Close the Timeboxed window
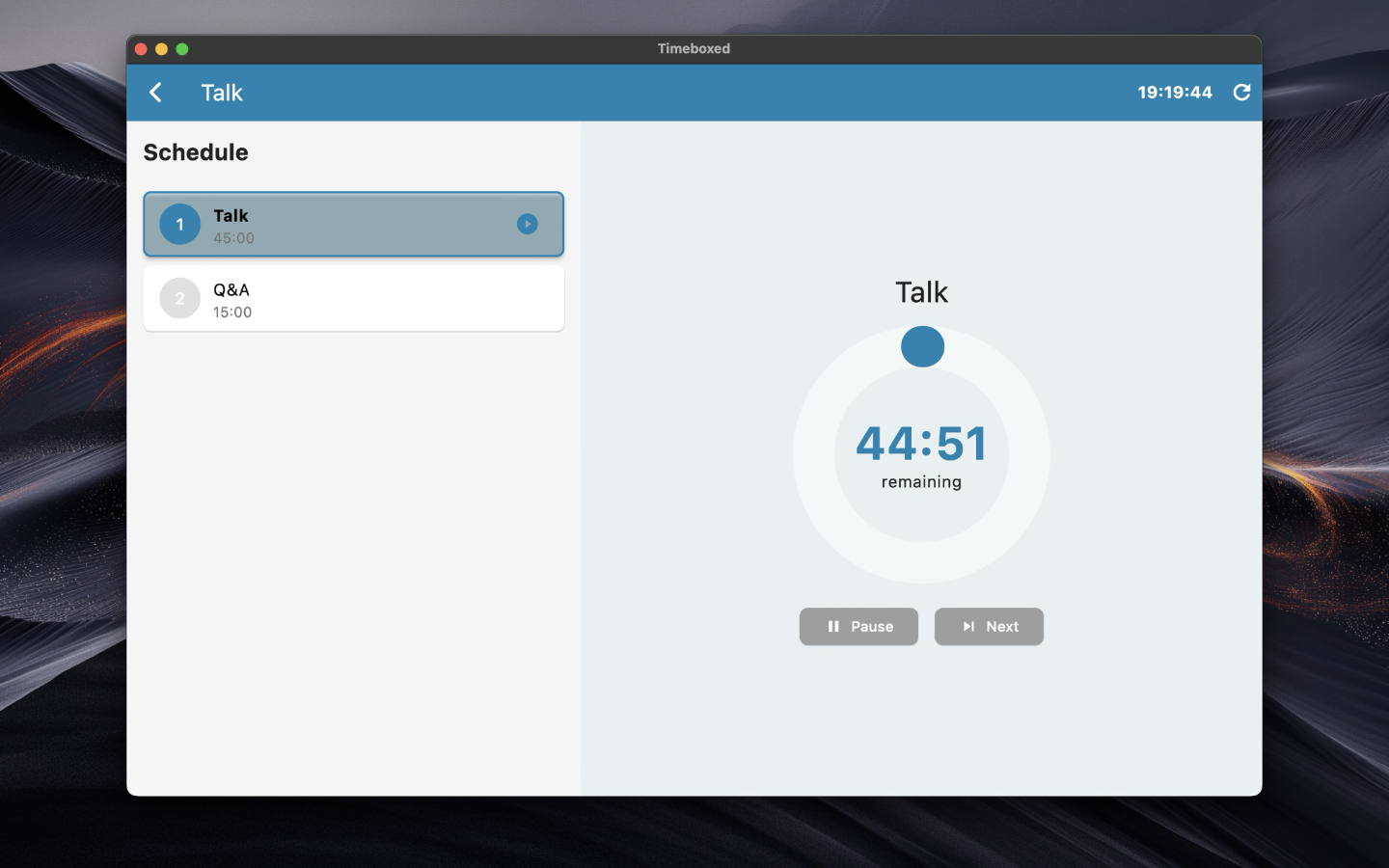Image resolution: width=1389 pixels, height=868 pixels. (x=141, y=49)
